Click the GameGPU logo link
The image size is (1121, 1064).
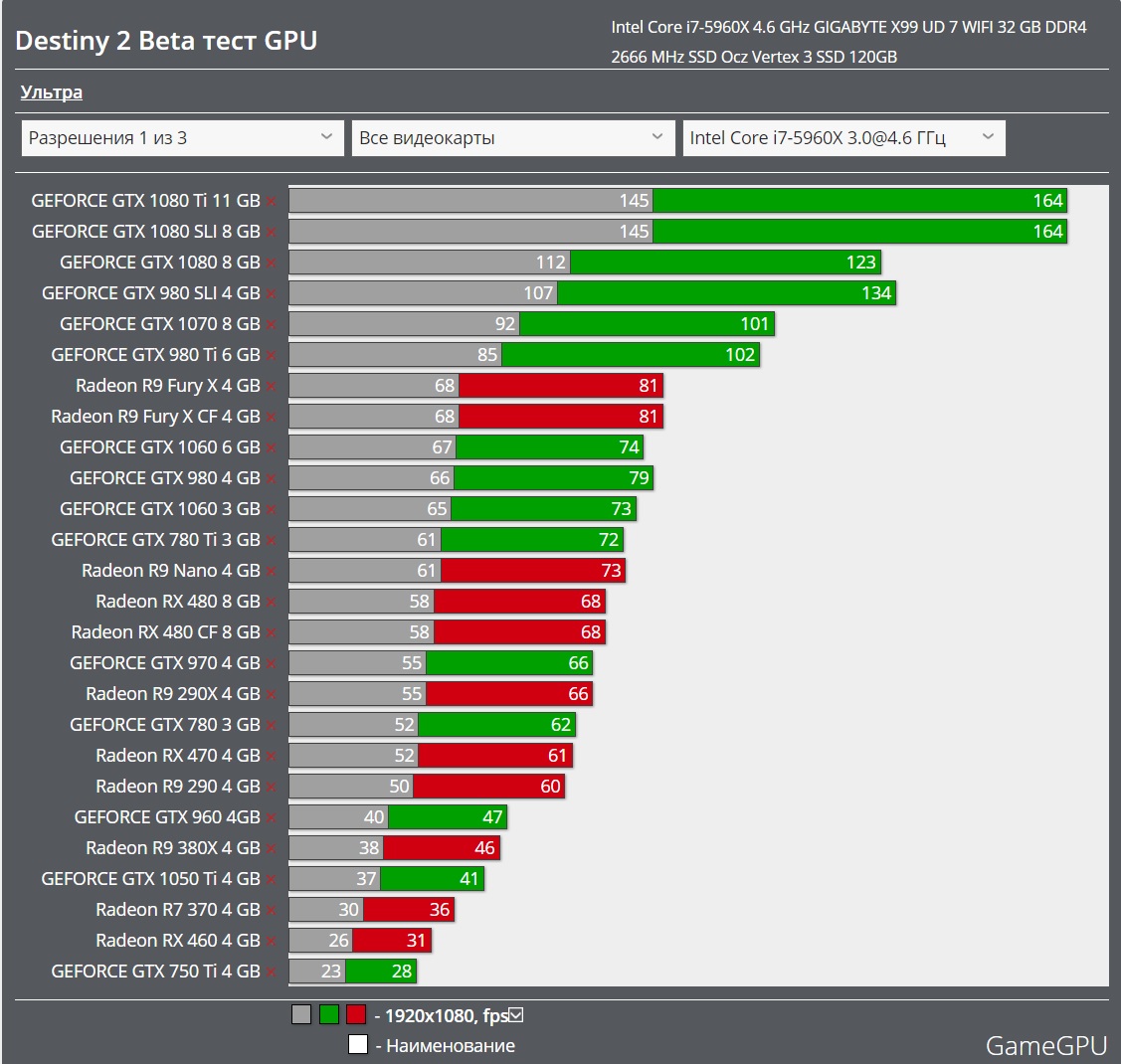point(1045,1045)
